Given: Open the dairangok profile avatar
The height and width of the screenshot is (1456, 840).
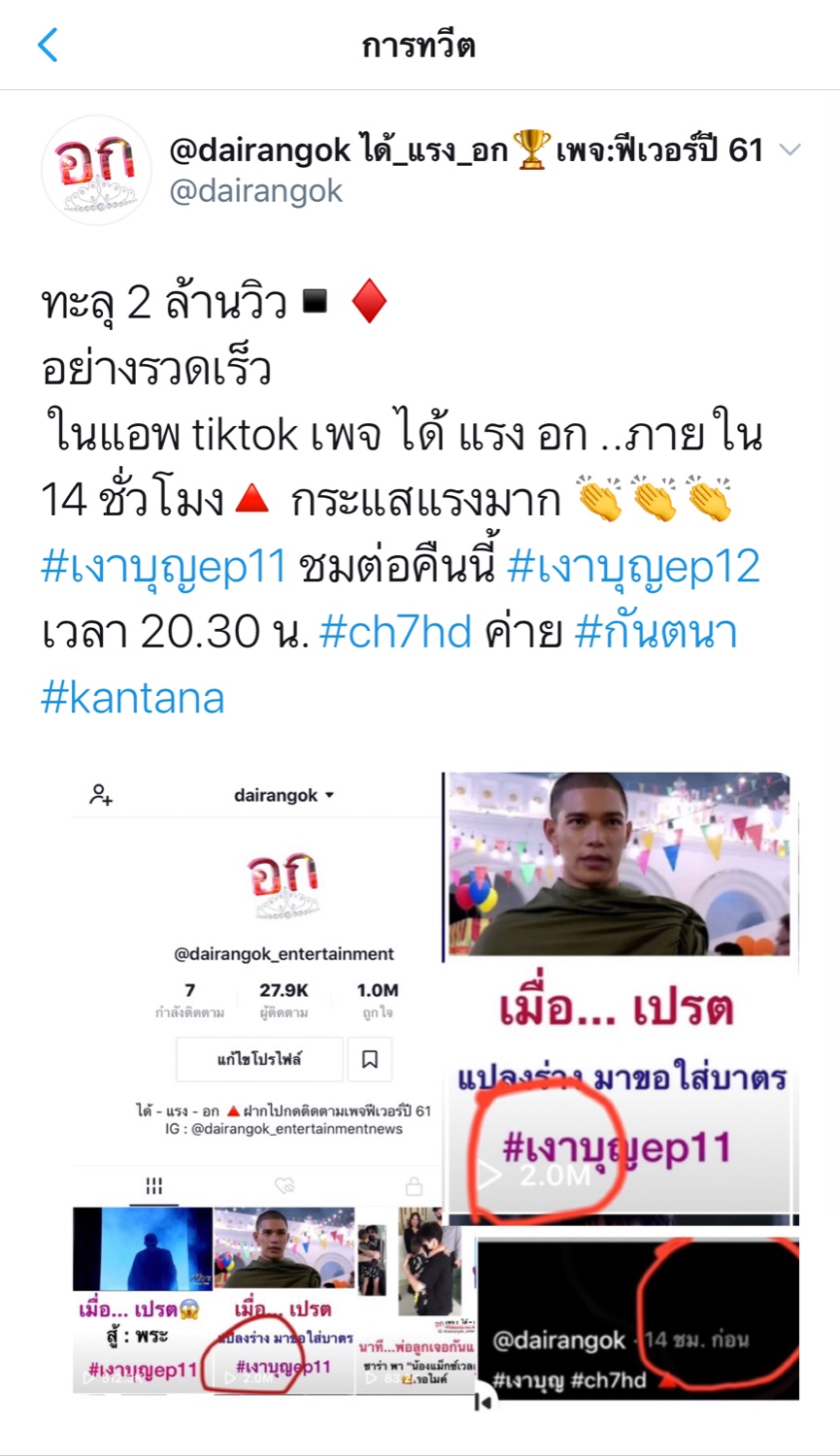Looking at the screenshot, I should 96,170.
